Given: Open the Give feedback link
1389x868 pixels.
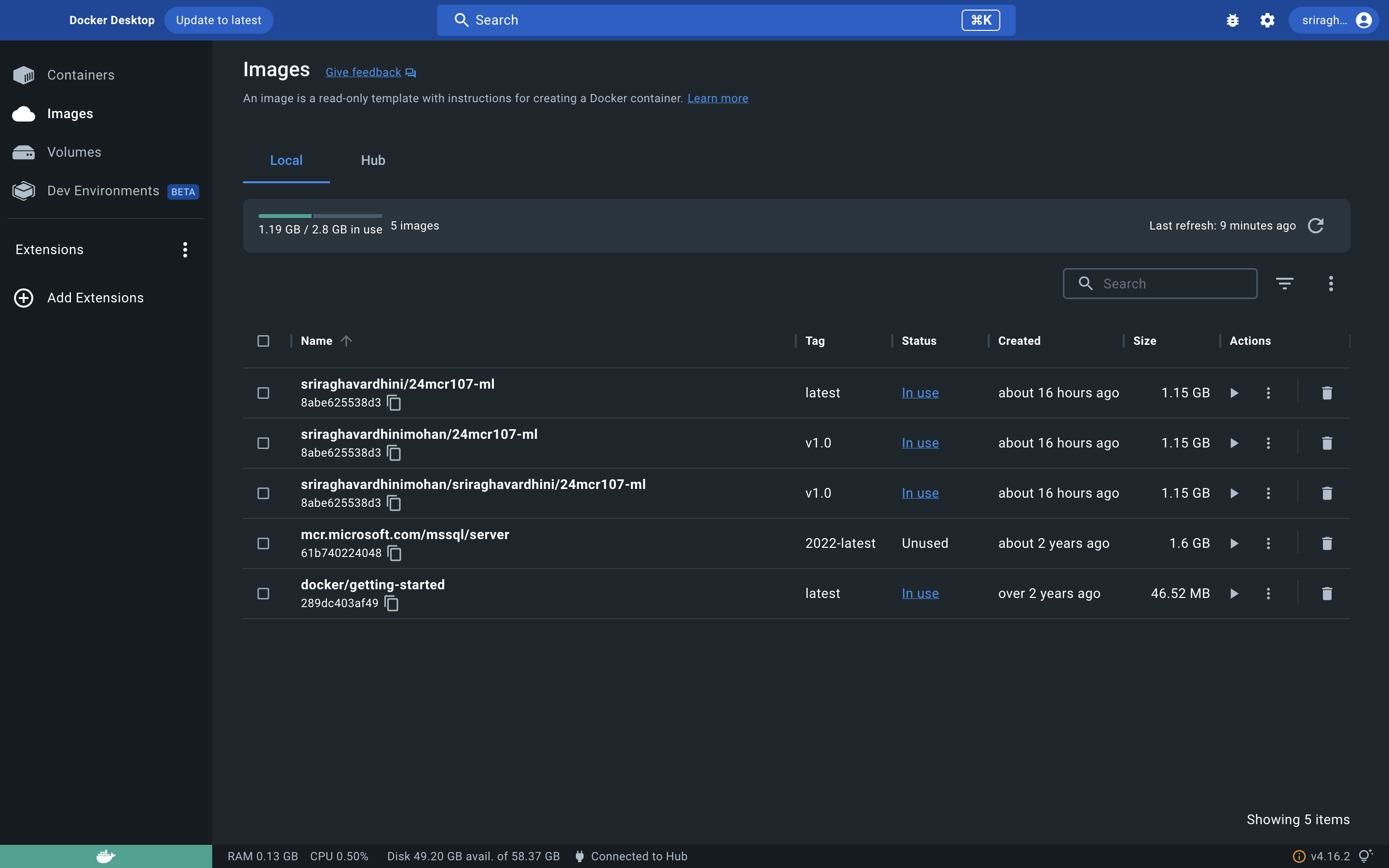Looking at the screenshot, I should (x=371, y=72).
